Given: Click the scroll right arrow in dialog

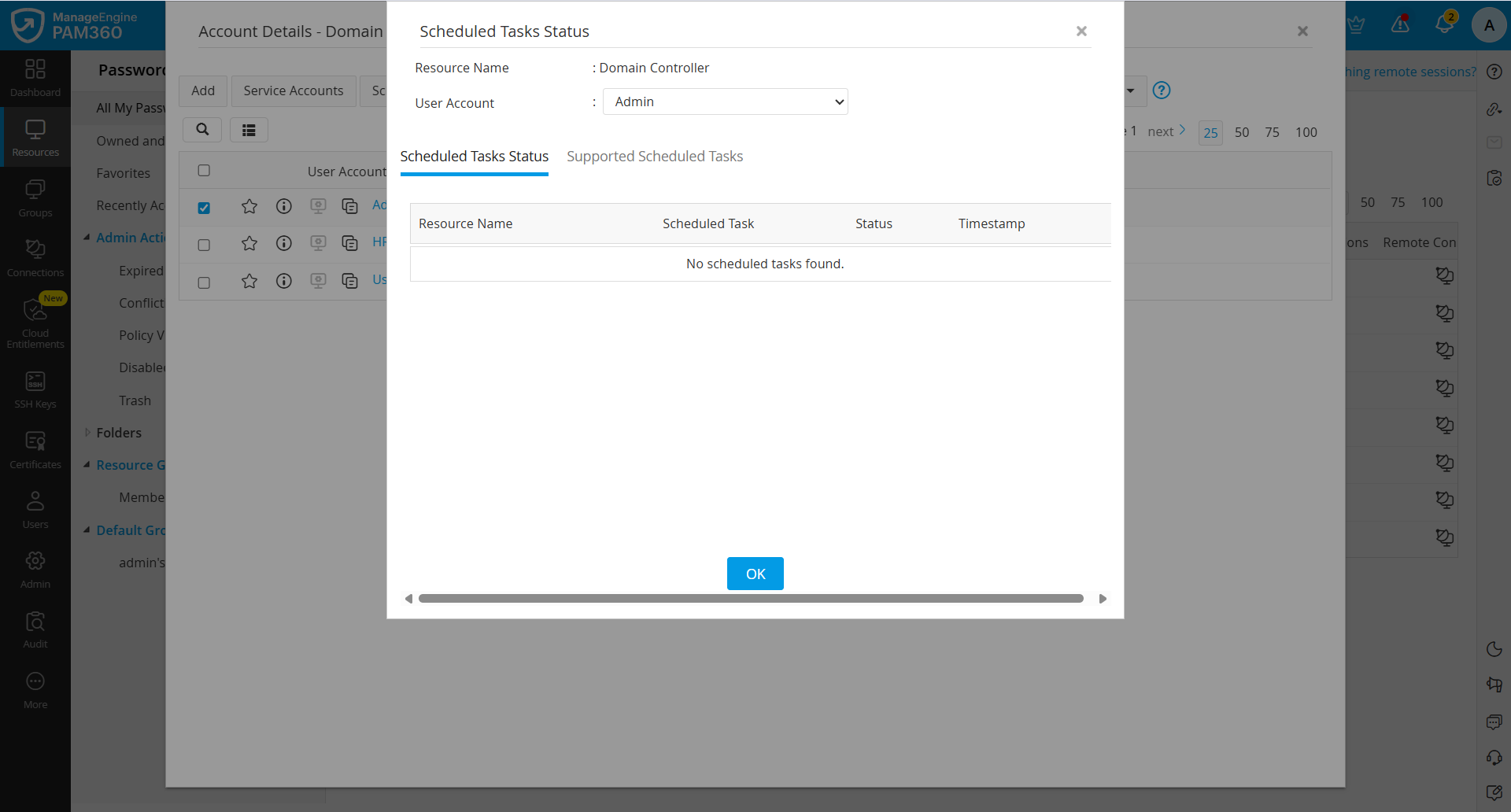Looking at the screenshot, I should pos(1103,599).
